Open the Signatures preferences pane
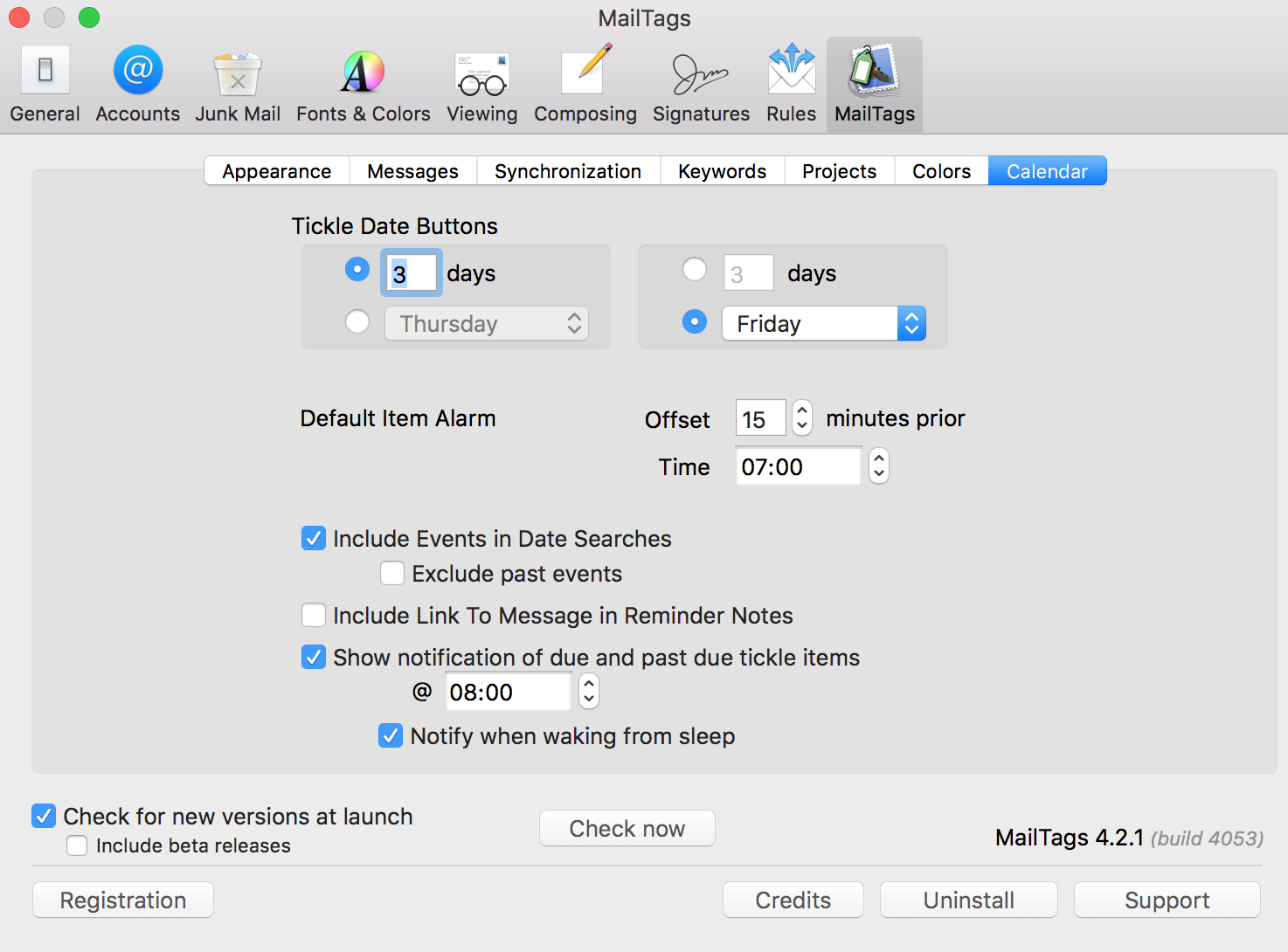The width and height of the screenshot is (1288, 952). [x=701, y=85]
